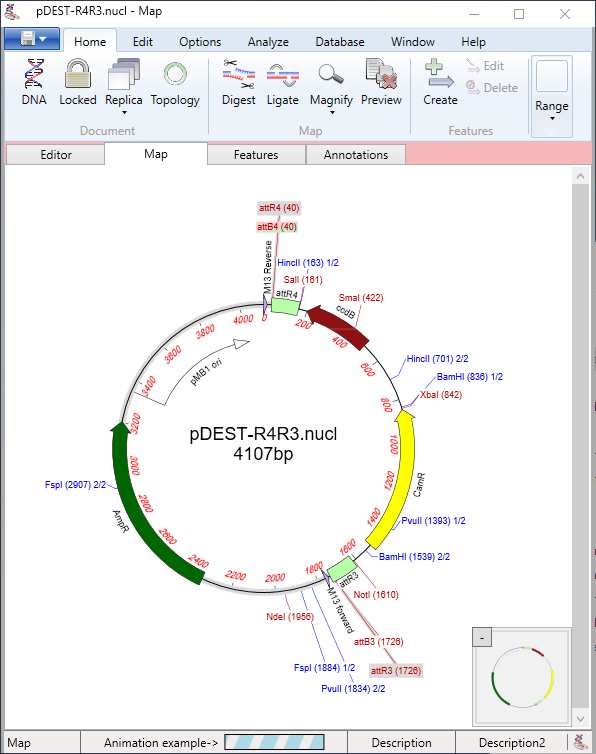Screen dimensions: 596x754
Task: Expand the Magnify dropdown arrow
Action: [331, 113]
